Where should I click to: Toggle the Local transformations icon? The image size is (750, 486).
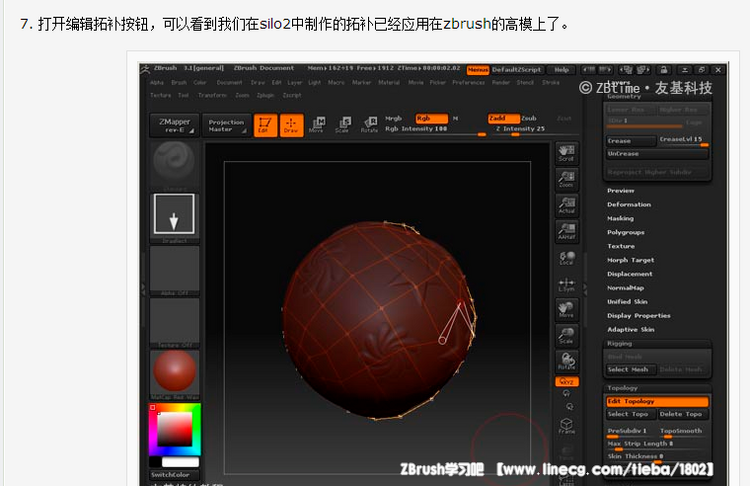pos(567,258)
